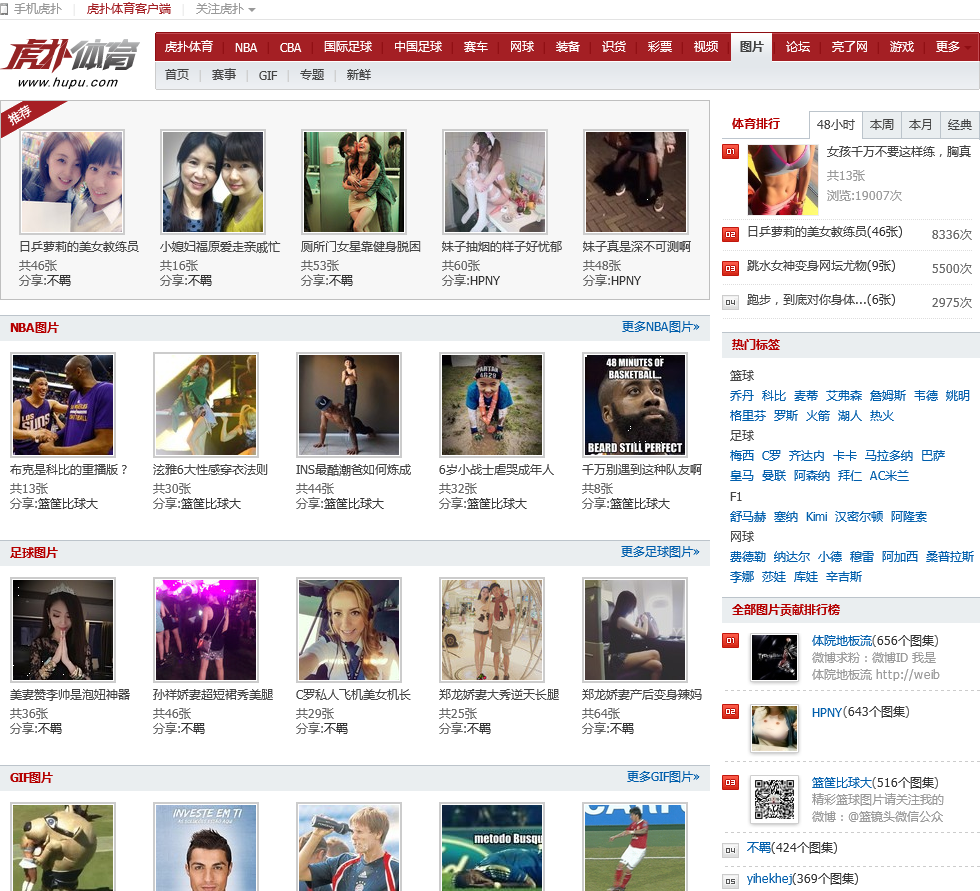Image resolution: width=980 pixels, height=891 pixels.
Task: Open the 首页 sub-navigation link
Action: (x=177, y=75)
